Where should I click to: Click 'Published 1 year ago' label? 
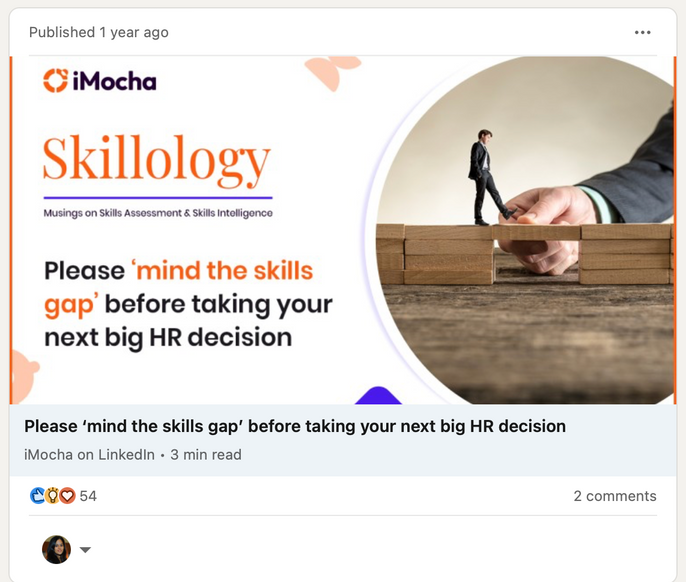[99, 32]
